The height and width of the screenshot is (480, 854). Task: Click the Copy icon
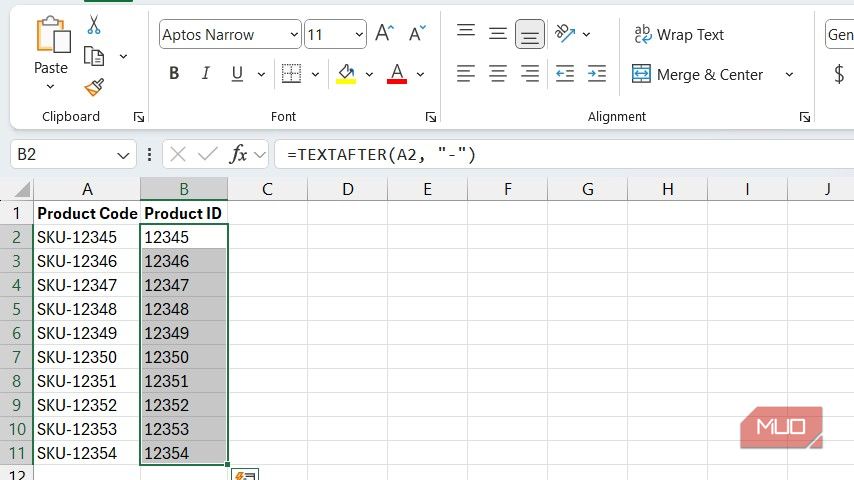[x=94, y=56]
